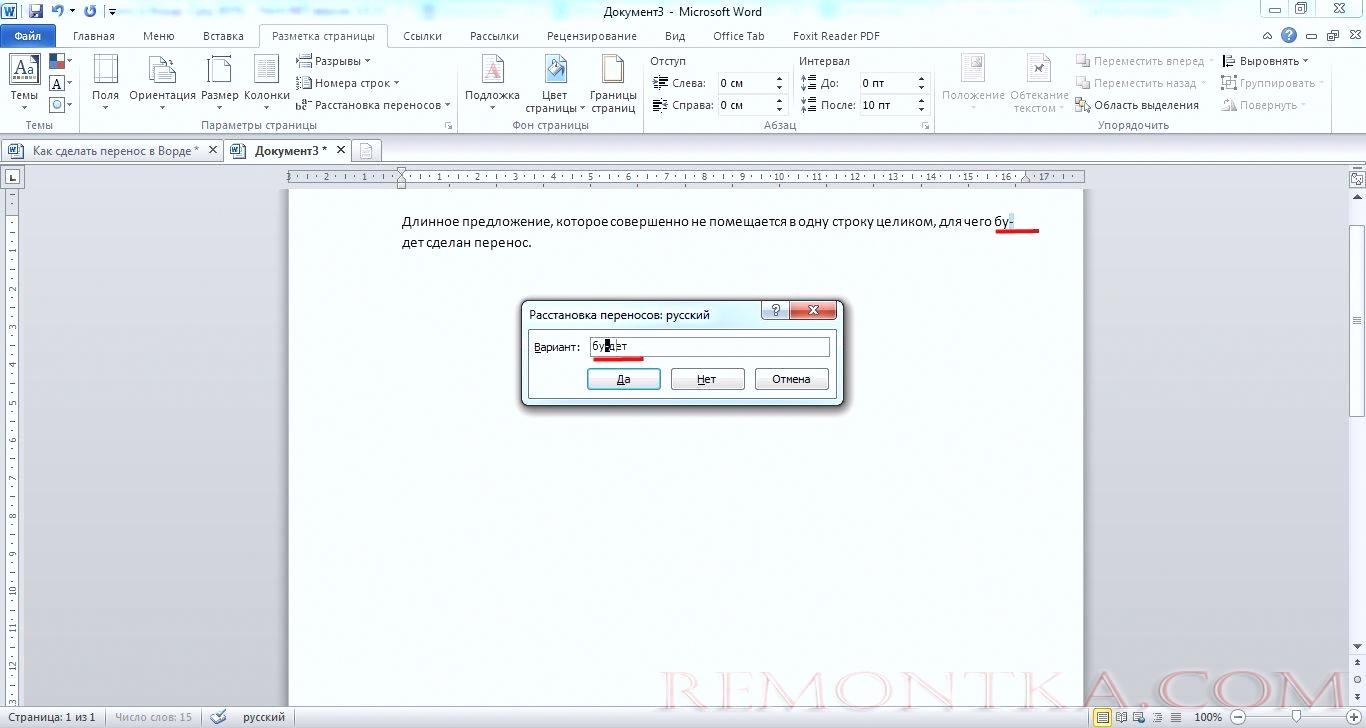Open the Подложка watermark menu
This screenshot has width=1366, height=728.
click(x=492, y=83)
